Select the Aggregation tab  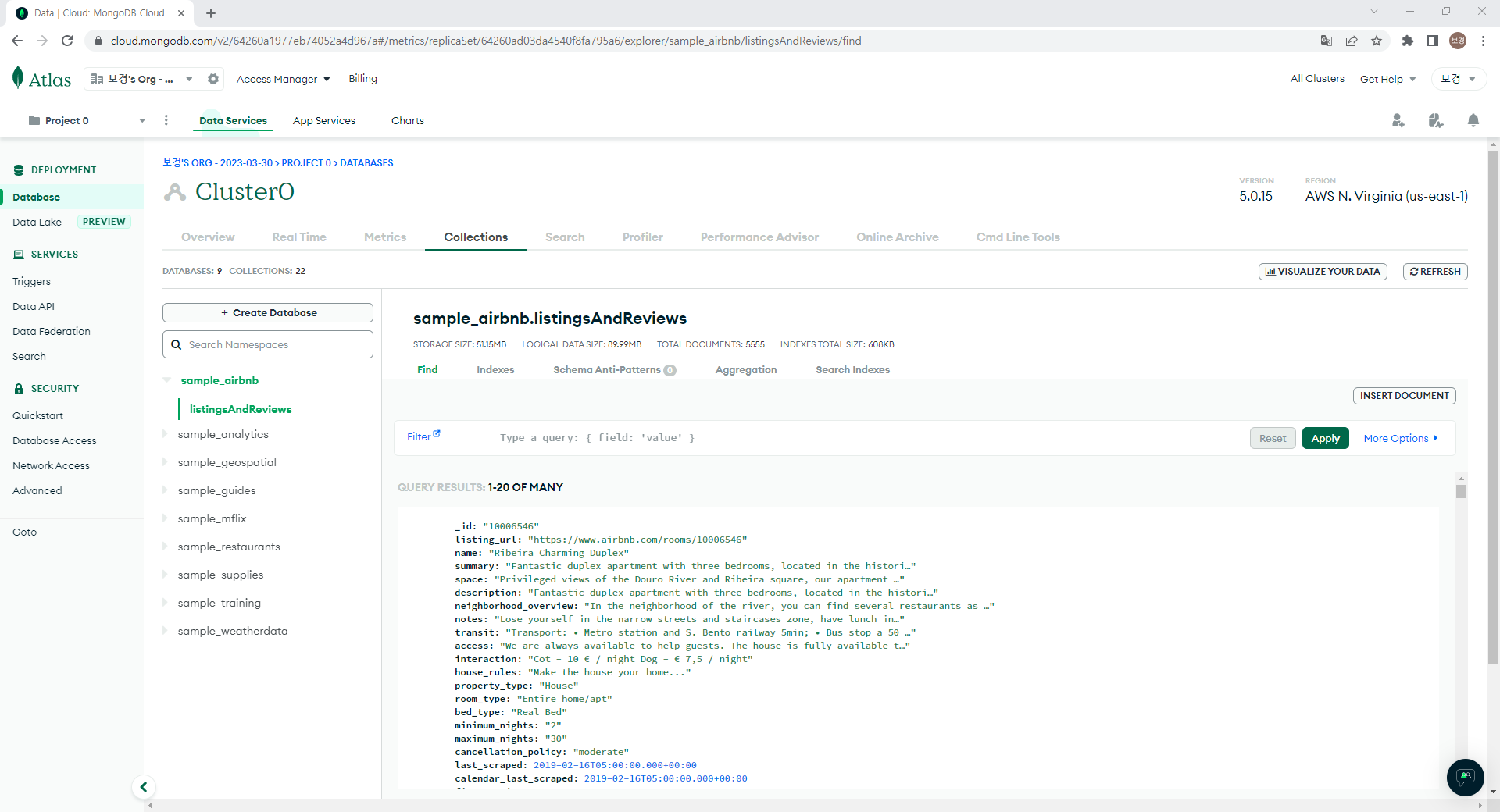point(746,370)
